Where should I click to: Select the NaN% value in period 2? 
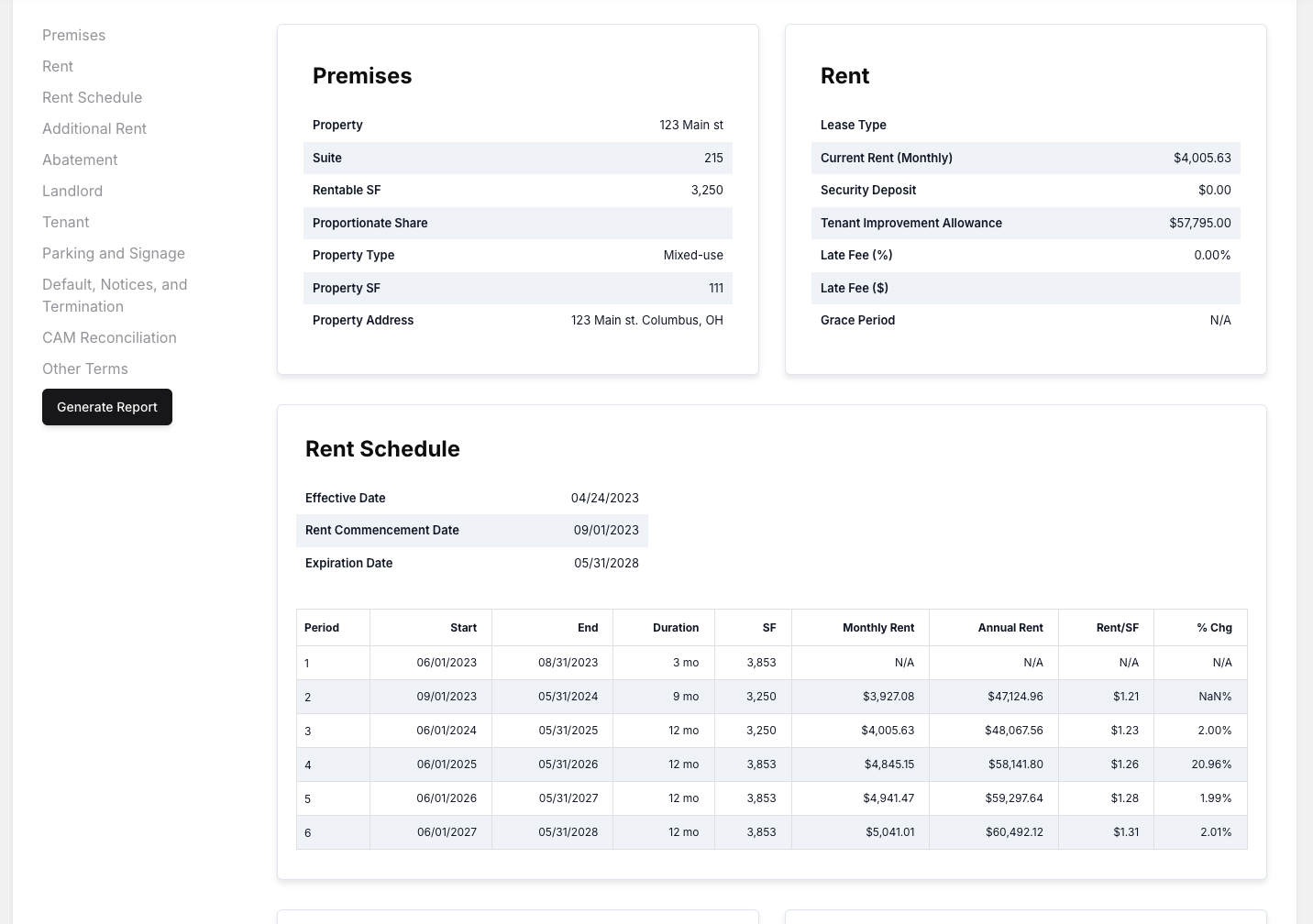pos(1215,697)
